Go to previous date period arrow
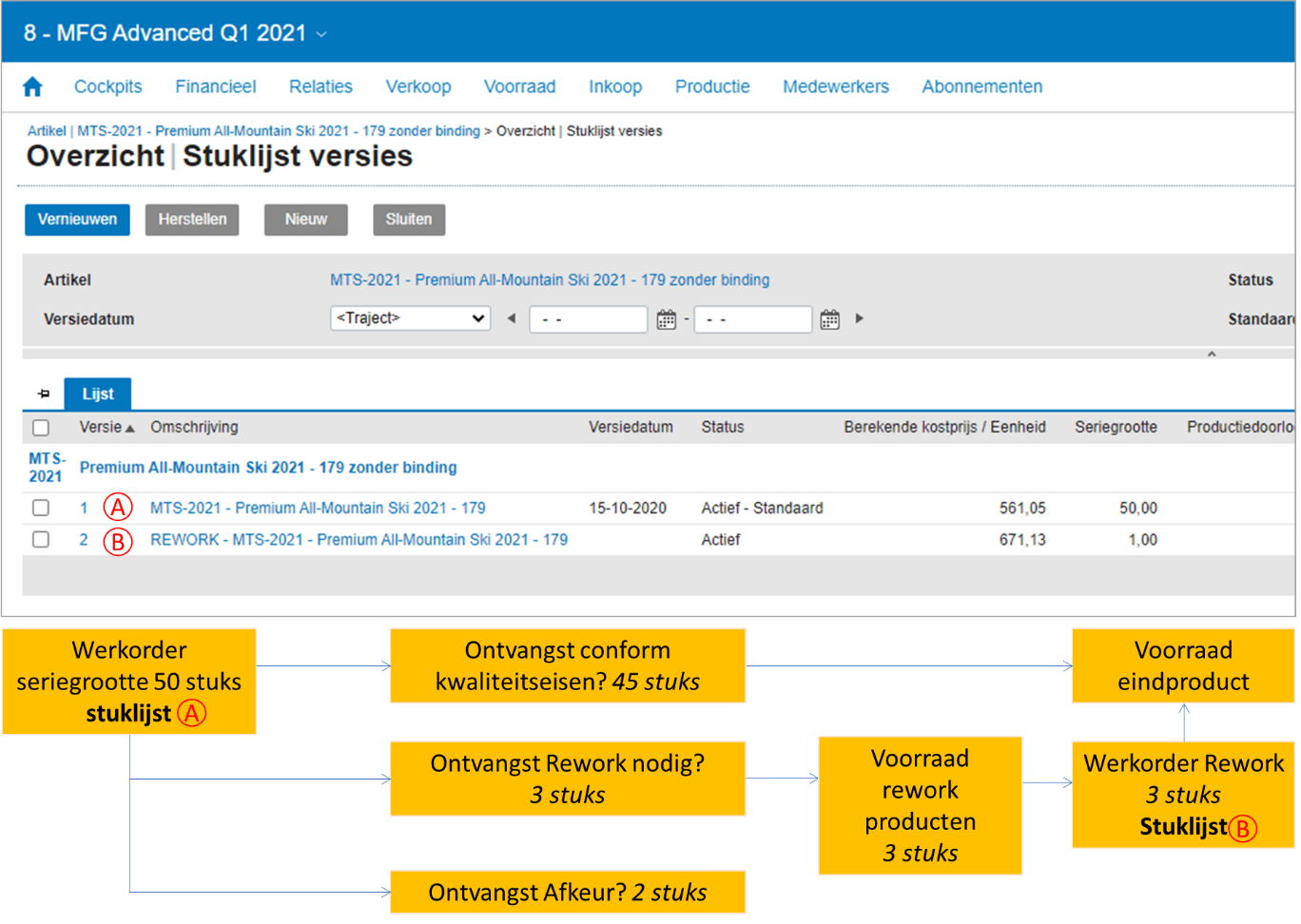The image size is (1301, 924). point(512,318)
